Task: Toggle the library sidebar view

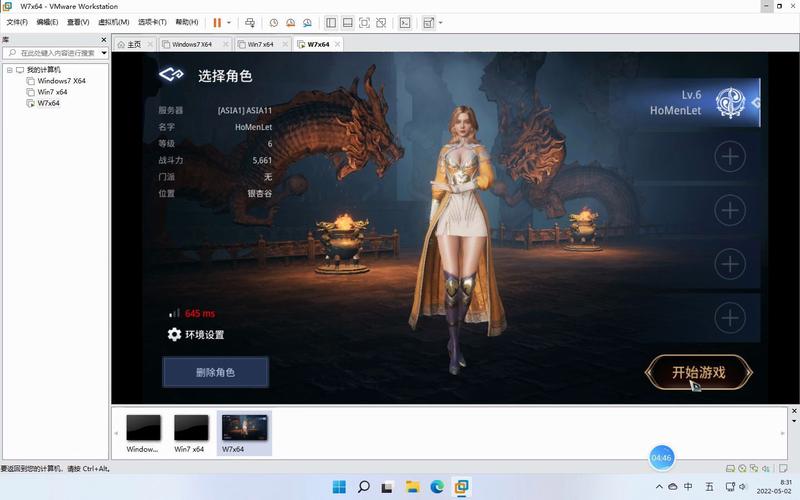Action: coord(331,23)
